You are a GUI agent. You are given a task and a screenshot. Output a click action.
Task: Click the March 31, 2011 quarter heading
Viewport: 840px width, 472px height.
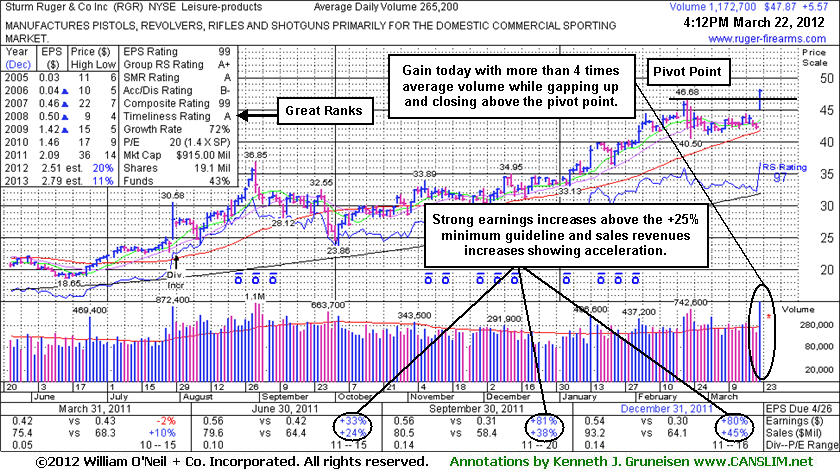tap(95, 409)
